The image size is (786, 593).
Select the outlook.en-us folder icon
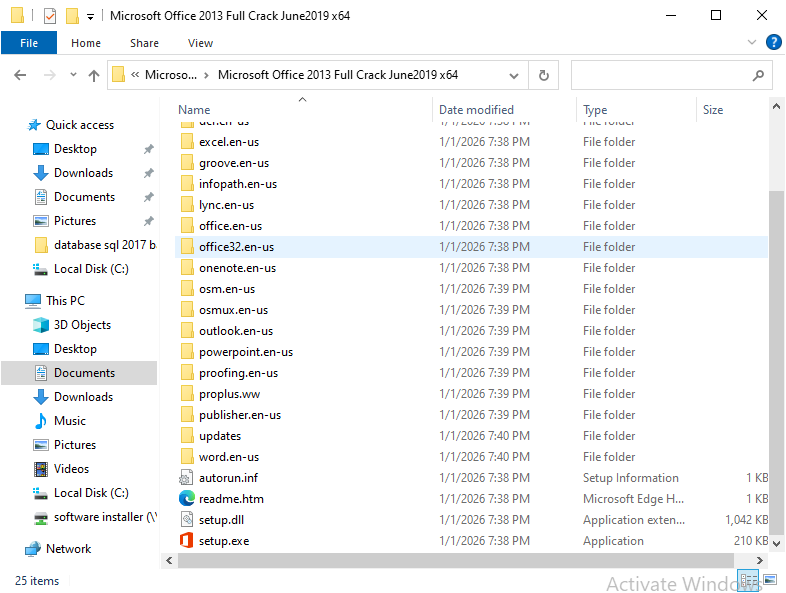pyautogui.click(x=187, y=331)
